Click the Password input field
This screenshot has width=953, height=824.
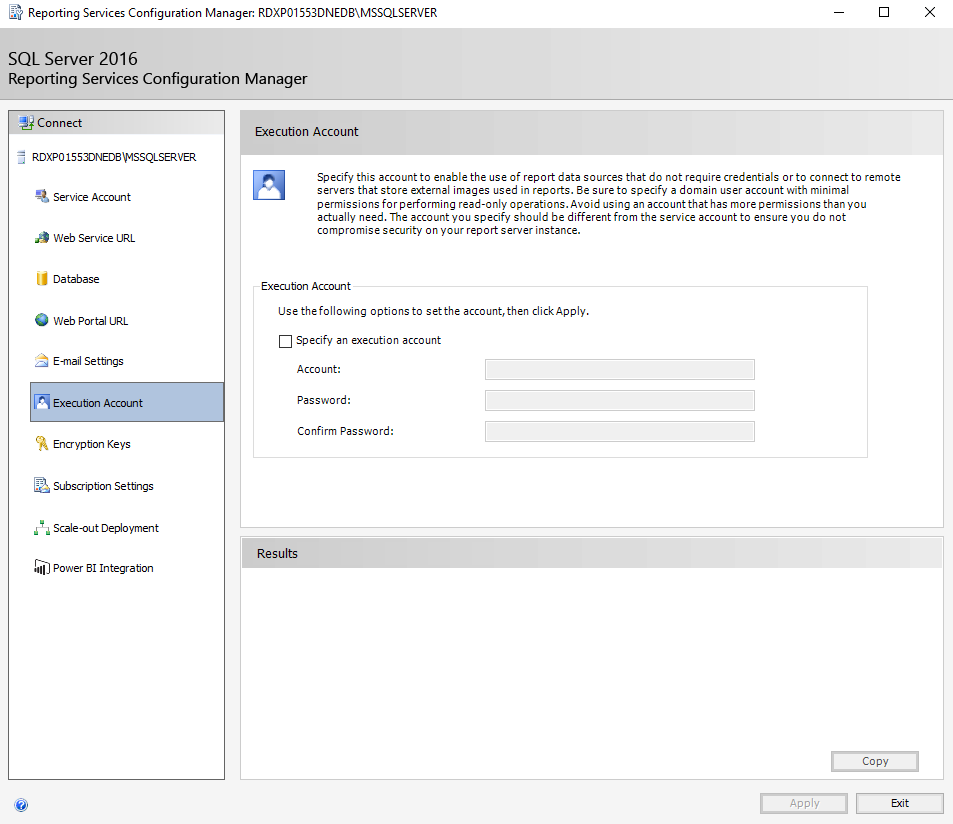click(620, 400)
